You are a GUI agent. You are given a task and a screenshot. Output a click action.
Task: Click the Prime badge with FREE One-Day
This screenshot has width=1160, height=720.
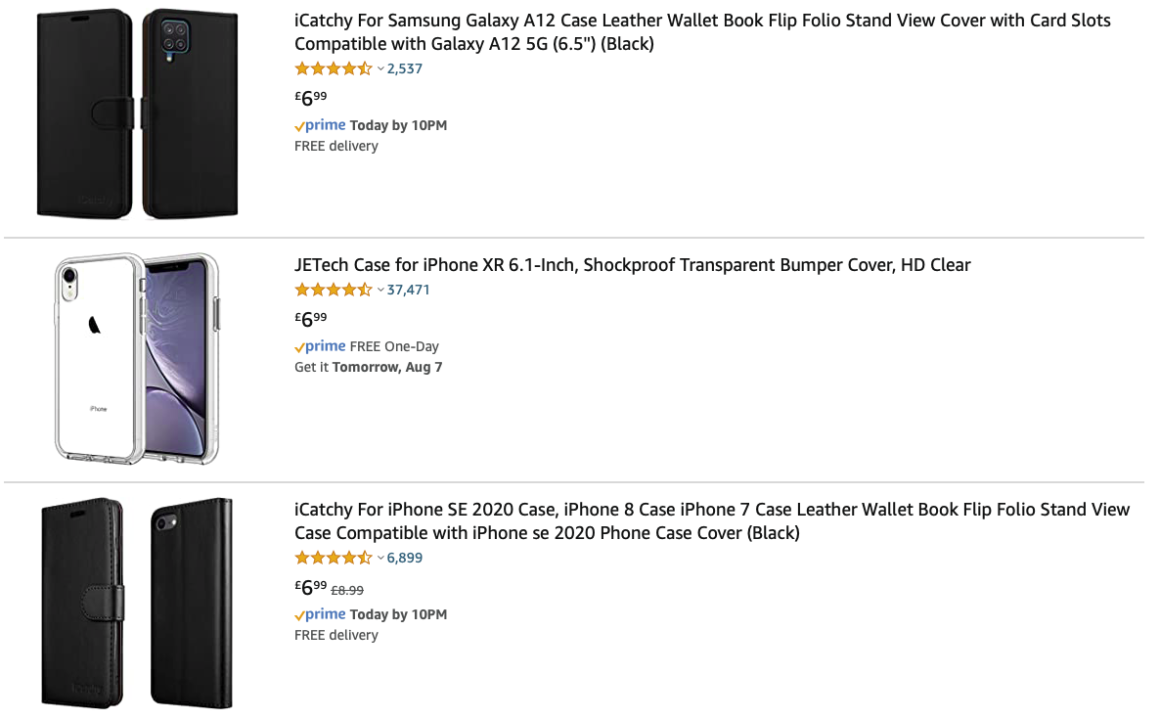[x=320, y=346]
